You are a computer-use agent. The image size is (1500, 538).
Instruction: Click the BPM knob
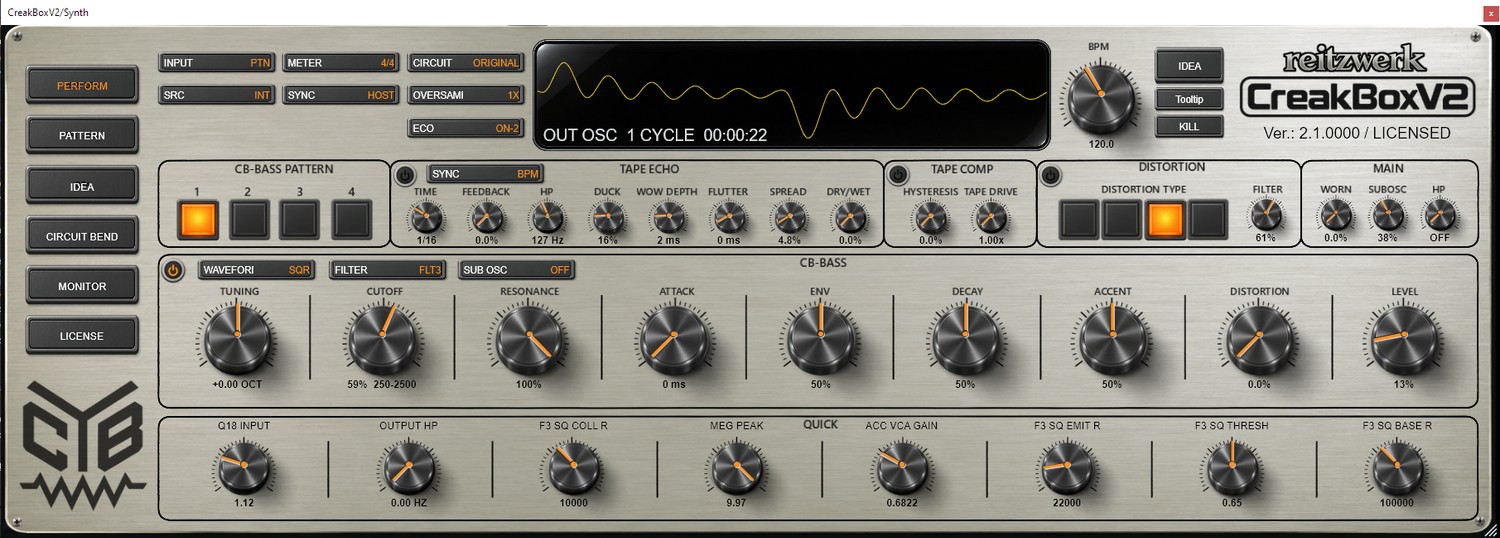pos(1101,95)
